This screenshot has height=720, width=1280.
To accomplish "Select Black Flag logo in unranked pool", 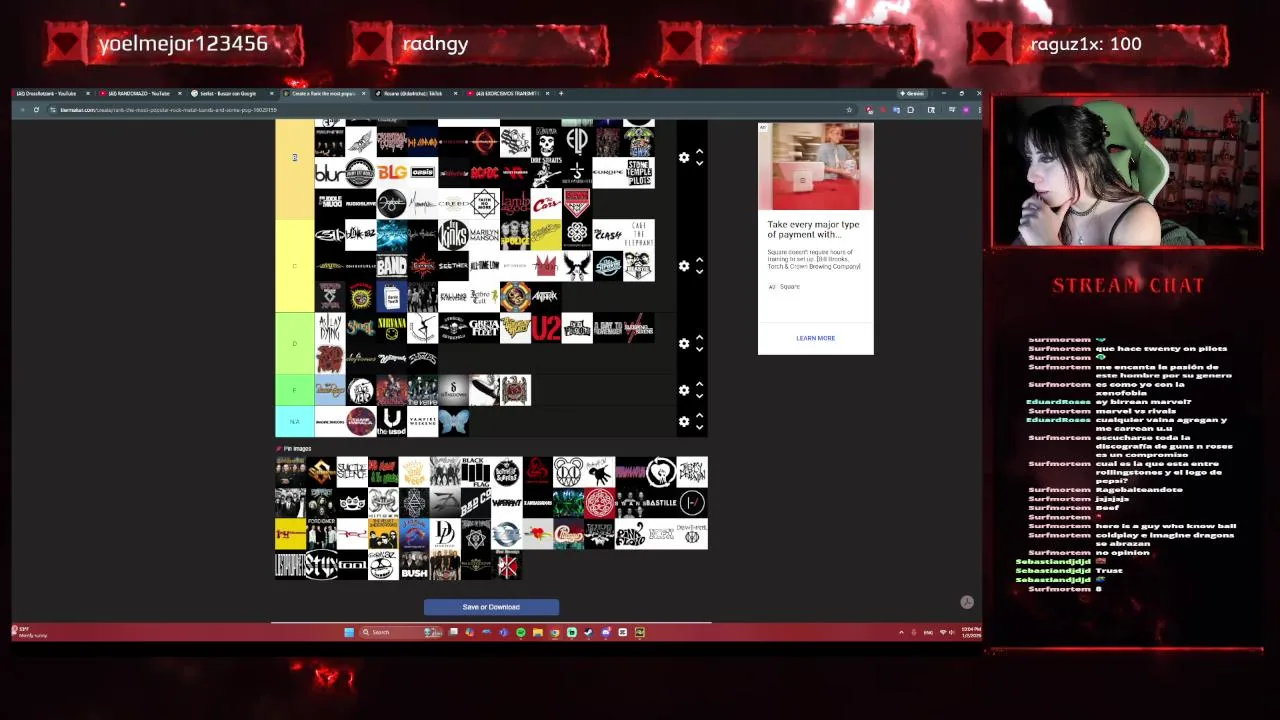I will [x=476, y=472].
